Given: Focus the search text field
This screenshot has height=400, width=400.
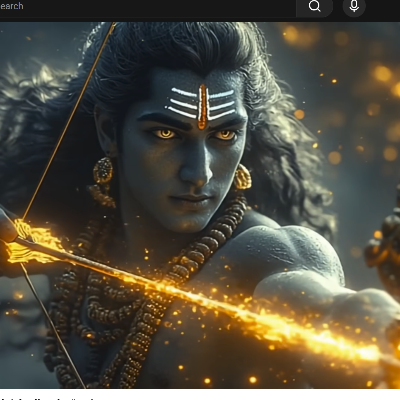Looking at the screenshot, I should pyautogui.click(x=148, y=6).
